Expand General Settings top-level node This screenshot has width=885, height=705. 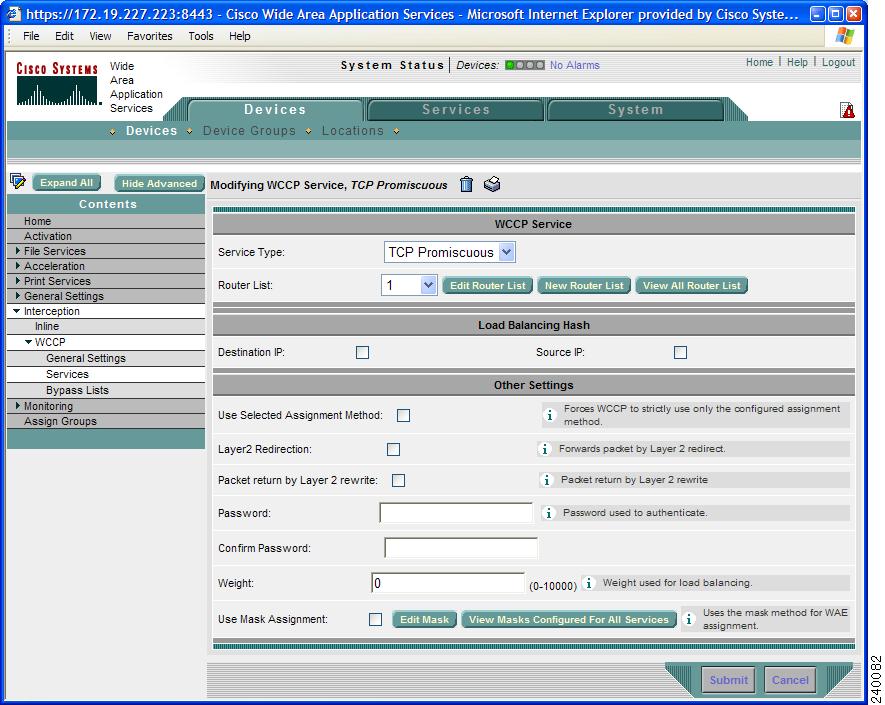[x=18, y=296]
